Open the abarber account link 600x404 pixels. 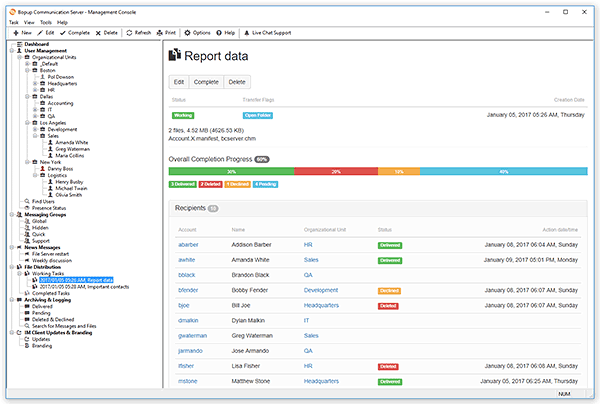(x=188, y=244)
